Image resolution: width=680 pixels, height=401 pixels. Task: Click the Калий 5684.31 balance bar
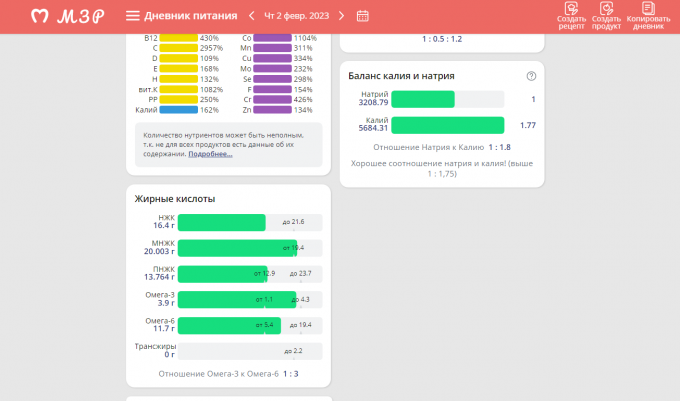point(447,125)
